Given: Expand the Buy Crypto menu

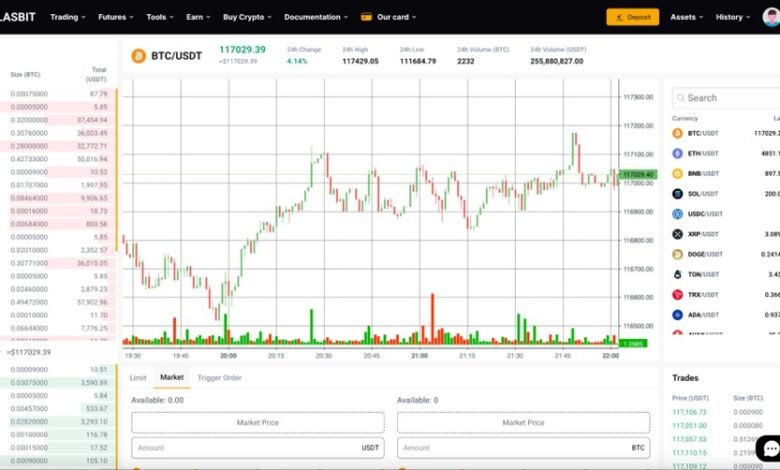Looking at the screenshot, I should [247, 17].
